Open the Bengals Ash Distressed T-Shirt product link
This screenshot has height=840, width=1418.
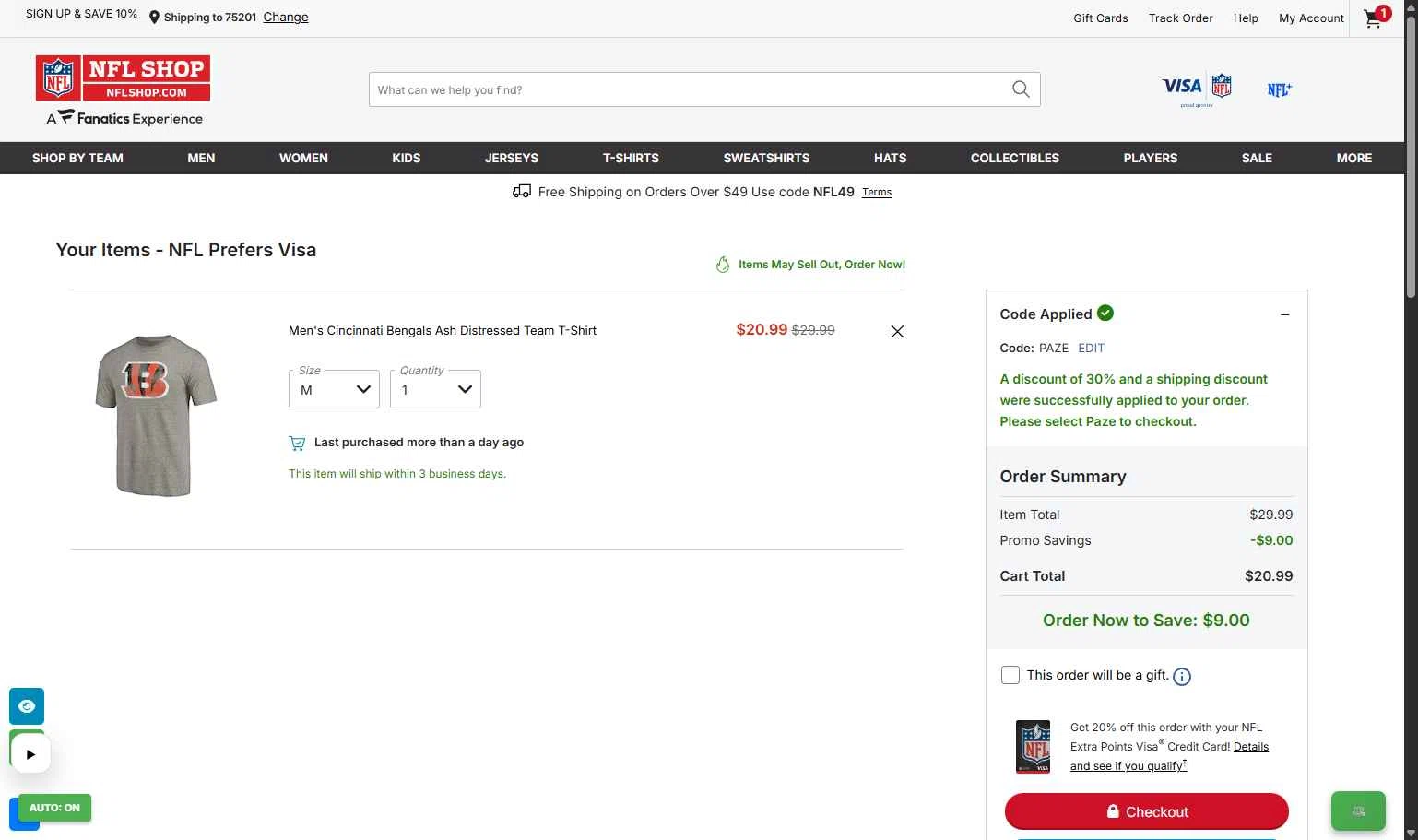[443, 330]
